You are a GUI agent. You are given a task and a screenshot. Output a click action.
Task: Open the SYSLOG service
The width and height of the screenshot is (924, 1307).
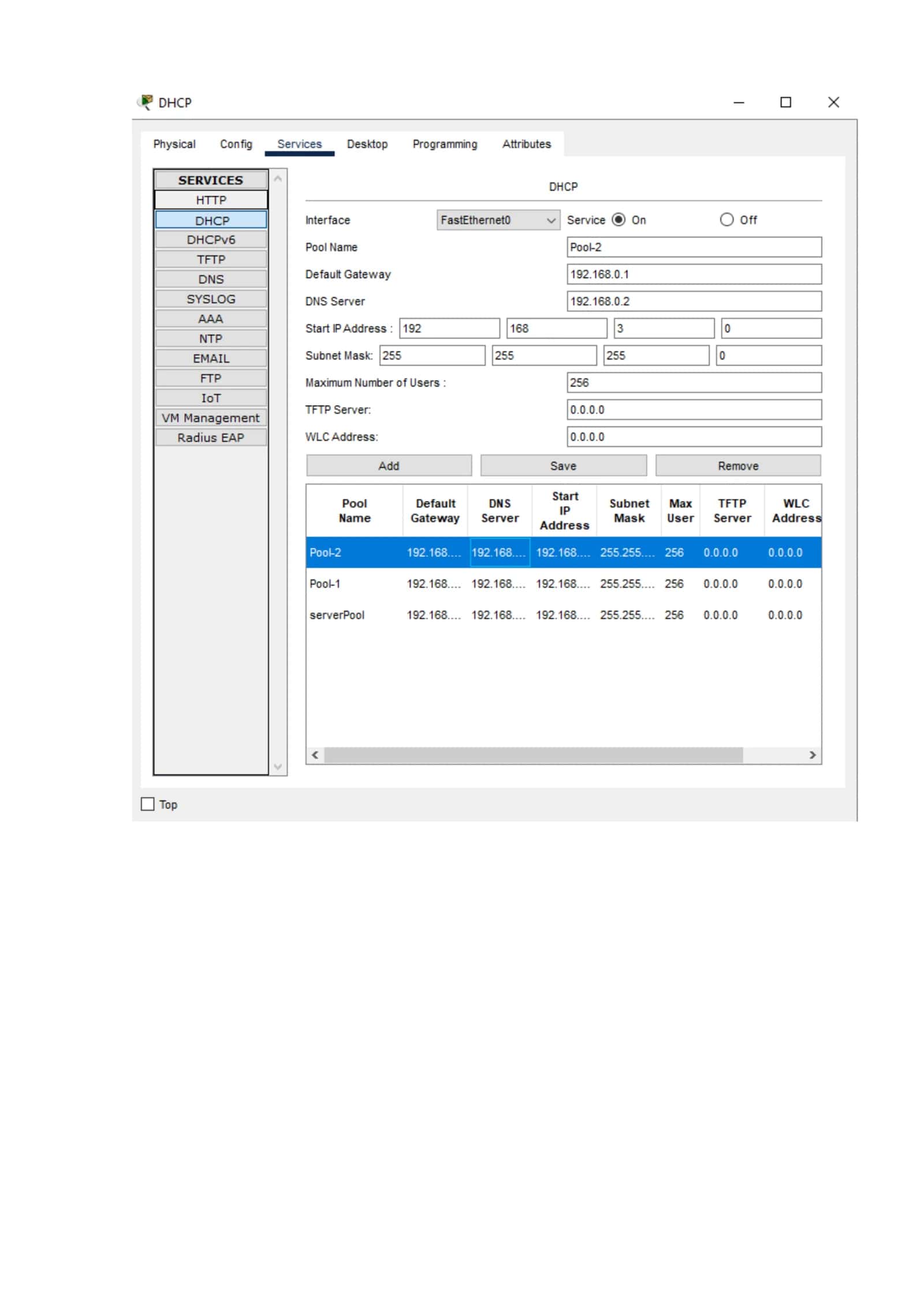(211, 299)
